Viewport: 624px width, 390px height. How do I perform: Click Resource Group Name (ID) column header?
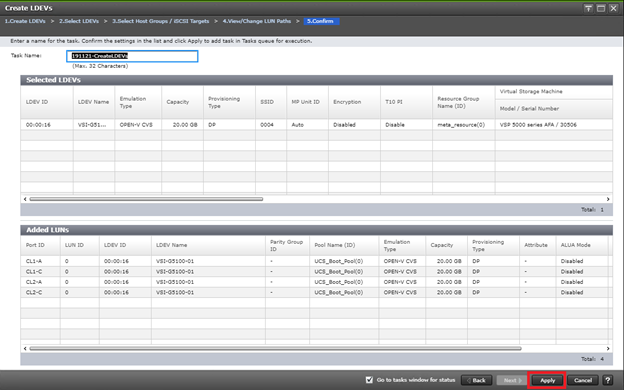pos(464,102)
